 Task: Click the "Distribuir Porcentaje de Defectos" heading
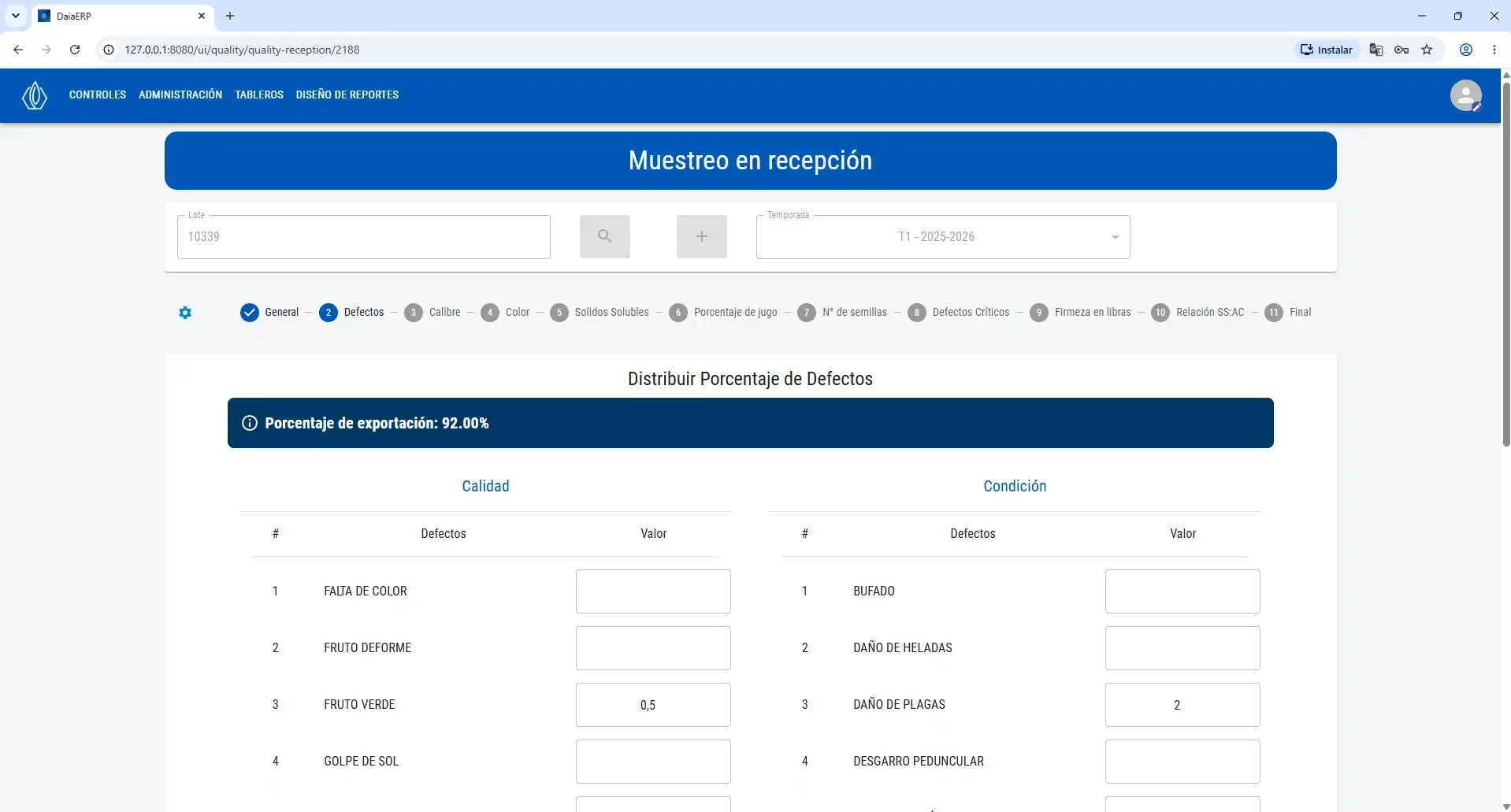pyautogui.click(x=750, y=379)
